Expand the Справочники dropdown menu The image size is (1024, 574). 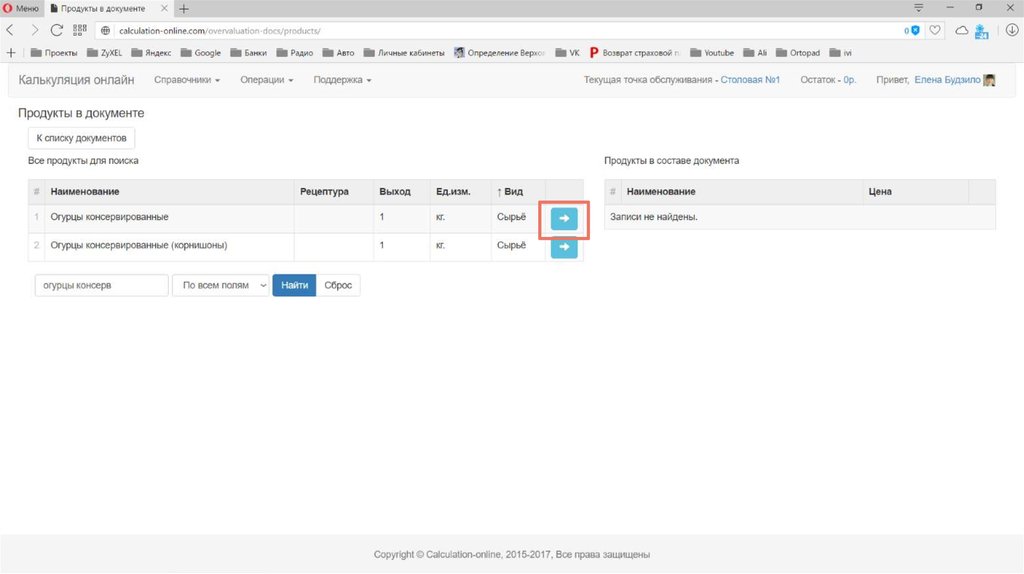pyautogui.click(x=187, y=80)
